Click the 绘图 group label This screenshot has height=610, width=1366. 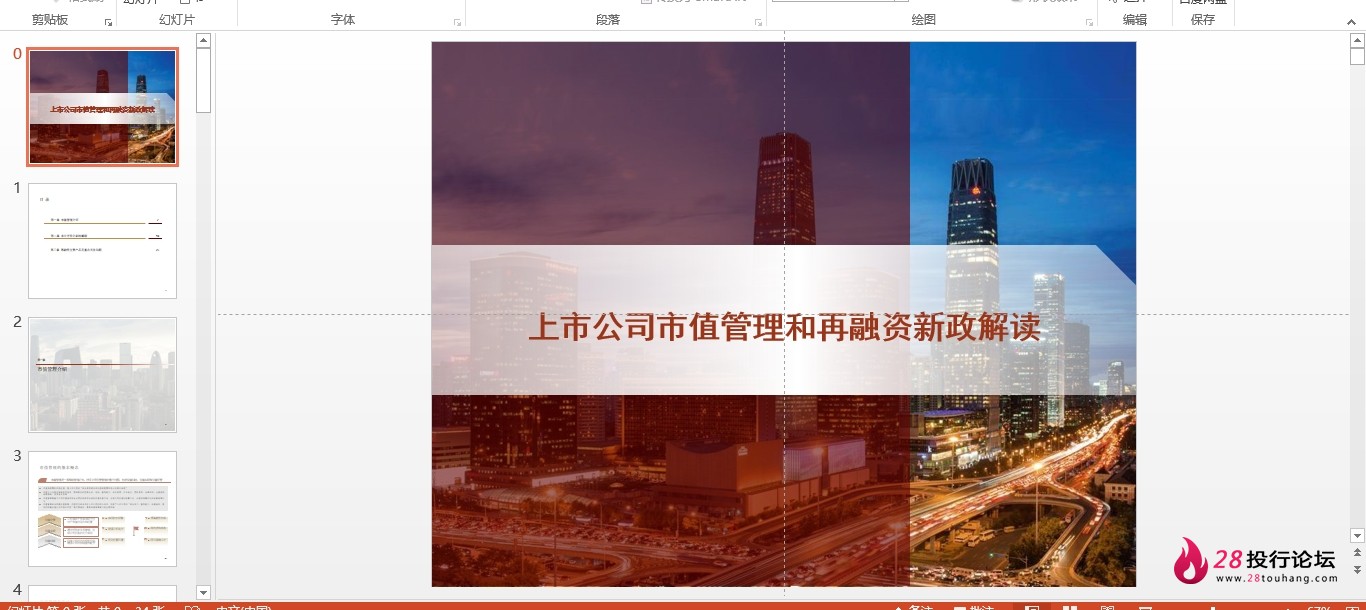pos(924,19)
